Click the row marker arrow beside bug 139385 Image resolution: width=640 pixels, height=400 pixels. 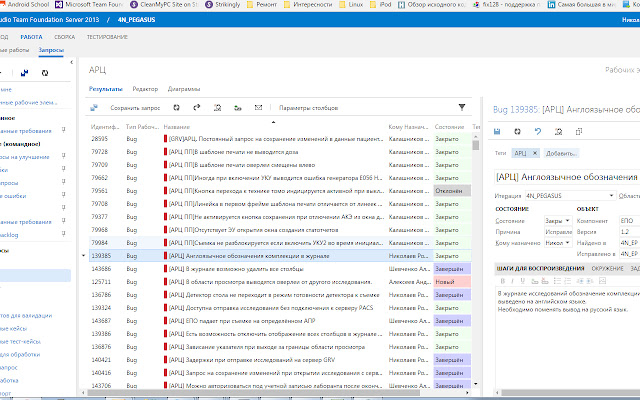tap(84, 256)
